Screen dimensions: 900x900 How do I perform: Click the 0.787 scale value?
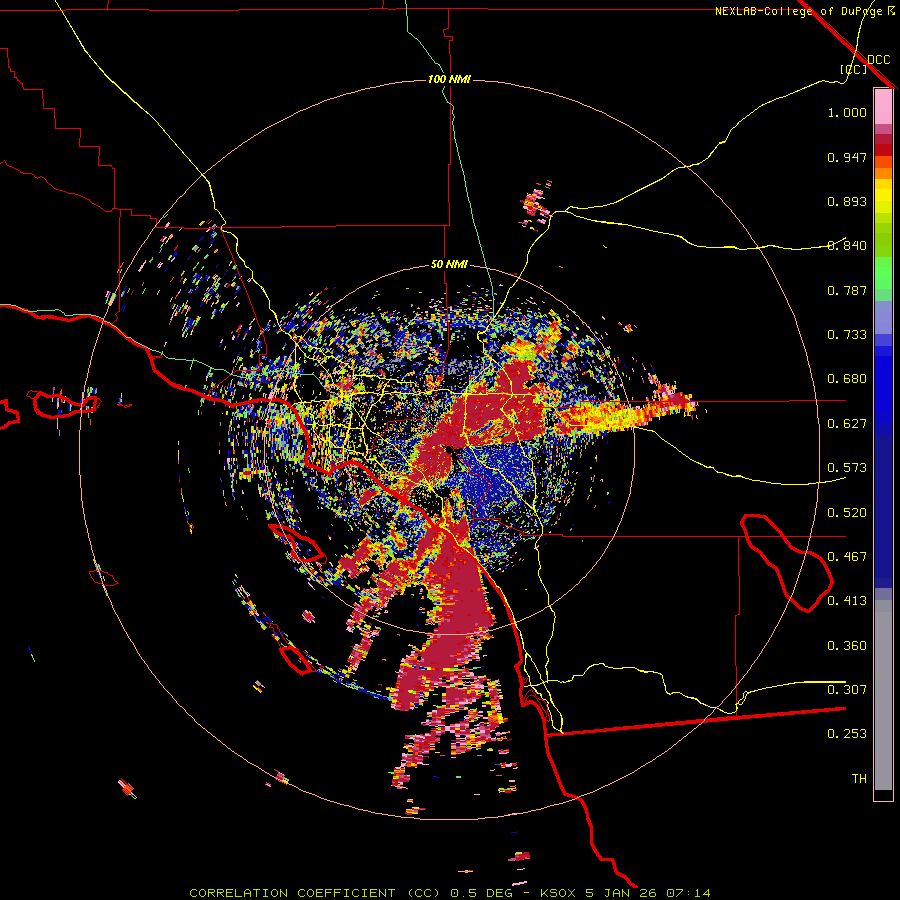[847, 290]
